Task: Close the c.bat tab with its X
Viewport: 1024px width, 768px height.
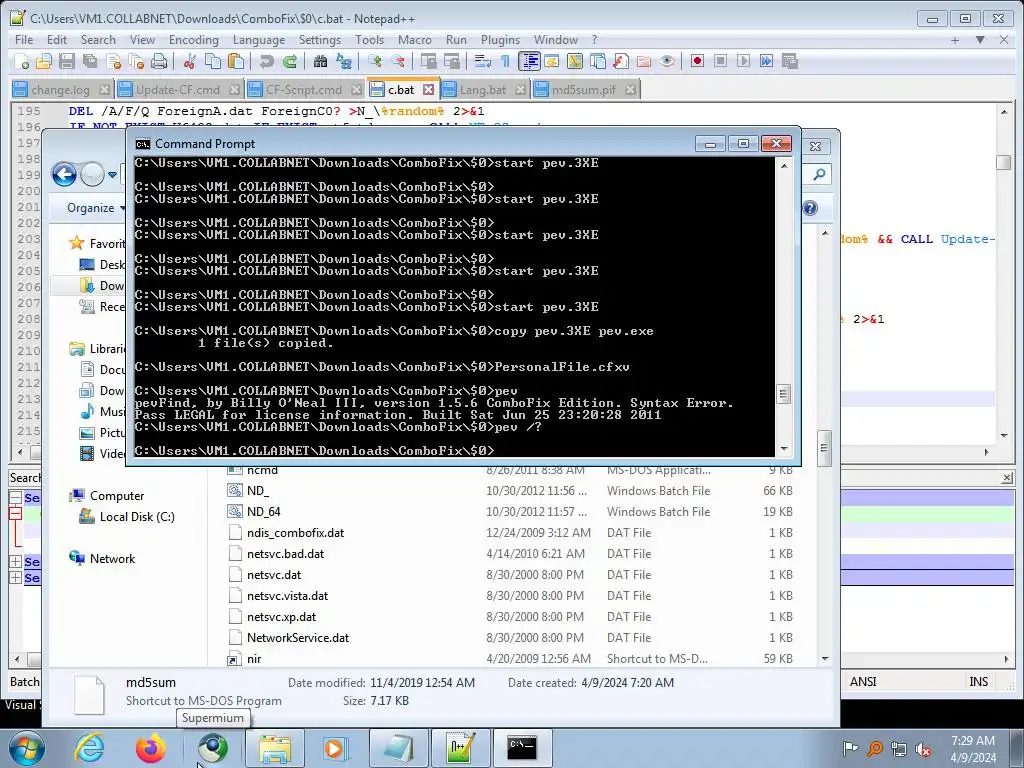Action: pos(428,89)
